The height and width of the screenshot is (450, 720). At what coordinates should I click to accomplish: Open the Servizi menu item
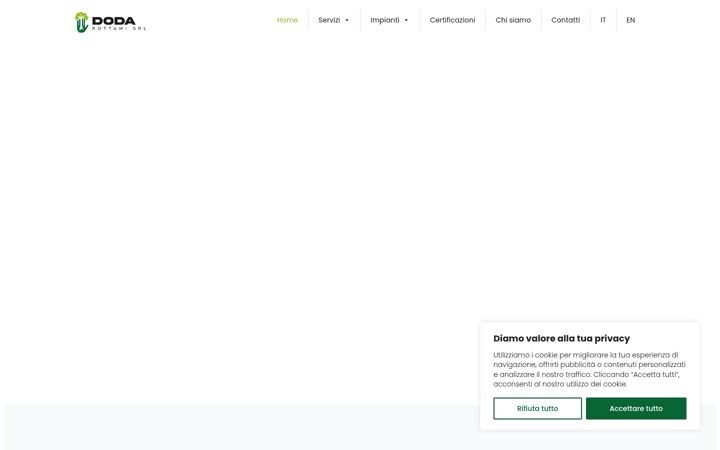(329, 20)
